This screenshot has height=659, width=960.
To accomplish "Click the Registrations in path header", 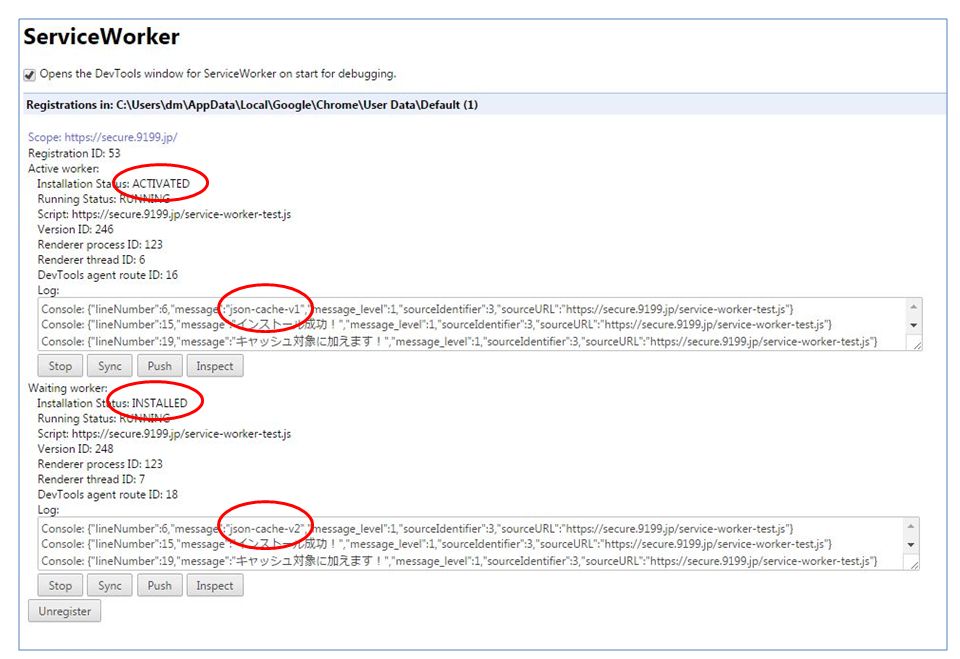I will (x=252, y=105).
